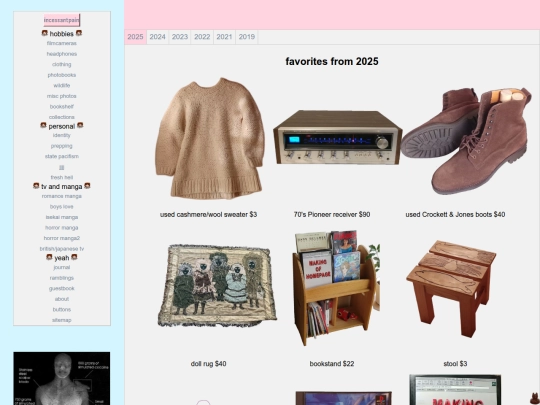Viewport: 540px width, 405px height.
Task: Click the icon right of yeah heading
Action: (74, 257)
